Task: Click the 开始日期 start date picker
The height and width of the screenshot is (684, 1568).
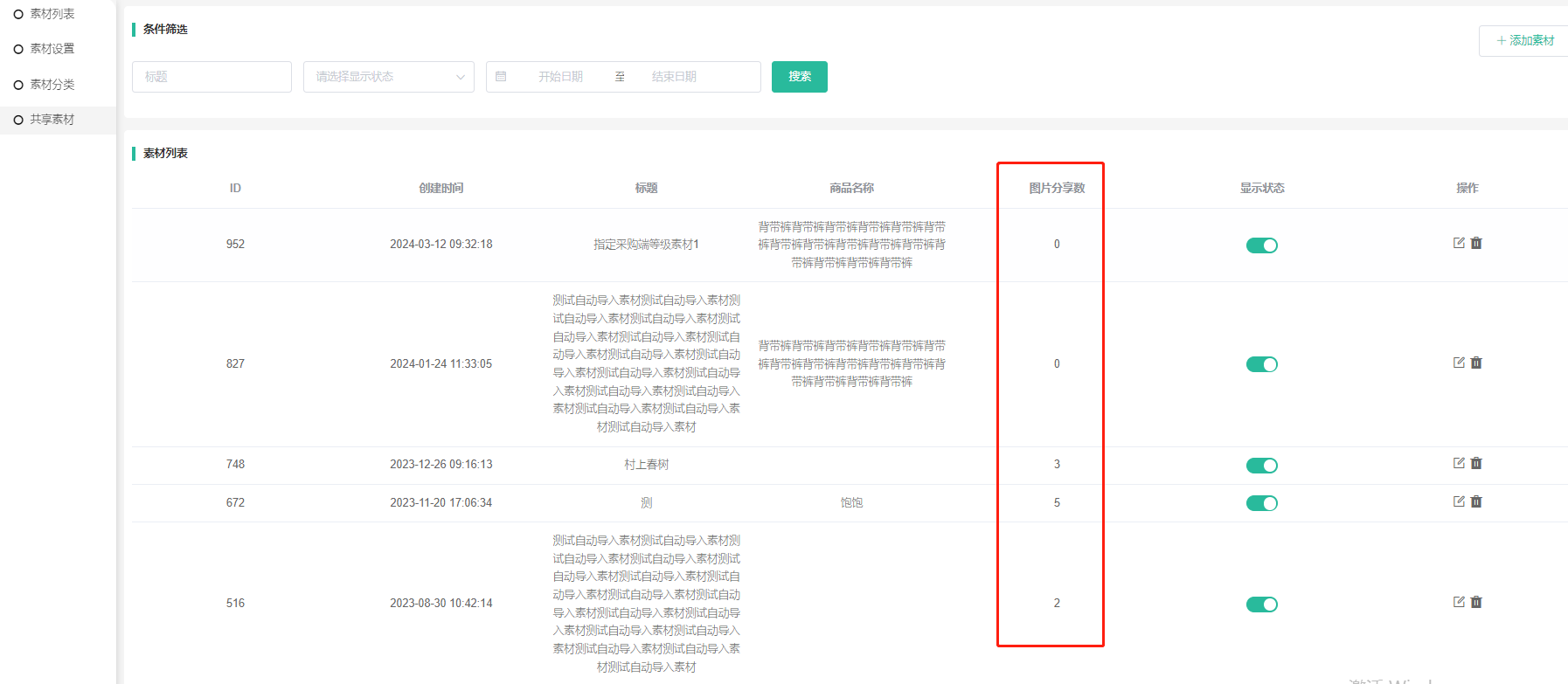Action: point(560,77)
